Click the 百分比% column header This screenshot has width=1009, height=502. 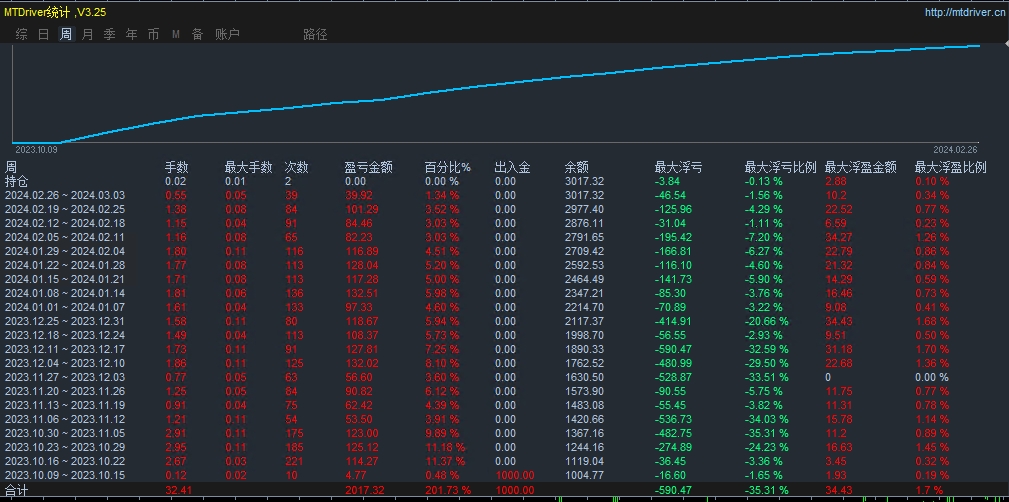[x=447, y=167]
